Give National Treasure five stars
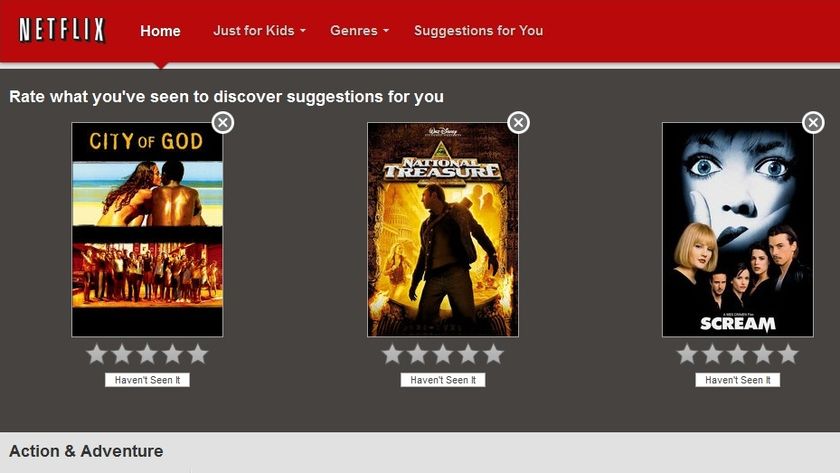Image resolution: width=840 pixels, height=473 pixels. tap(493, 354)
